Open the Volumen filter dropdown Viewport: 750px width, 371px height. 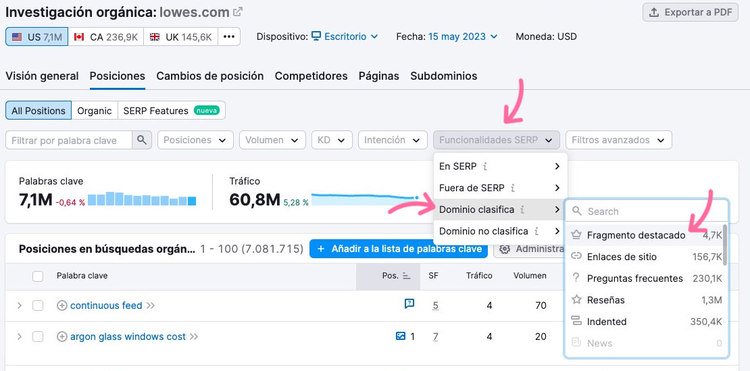(x=272, y=140)
